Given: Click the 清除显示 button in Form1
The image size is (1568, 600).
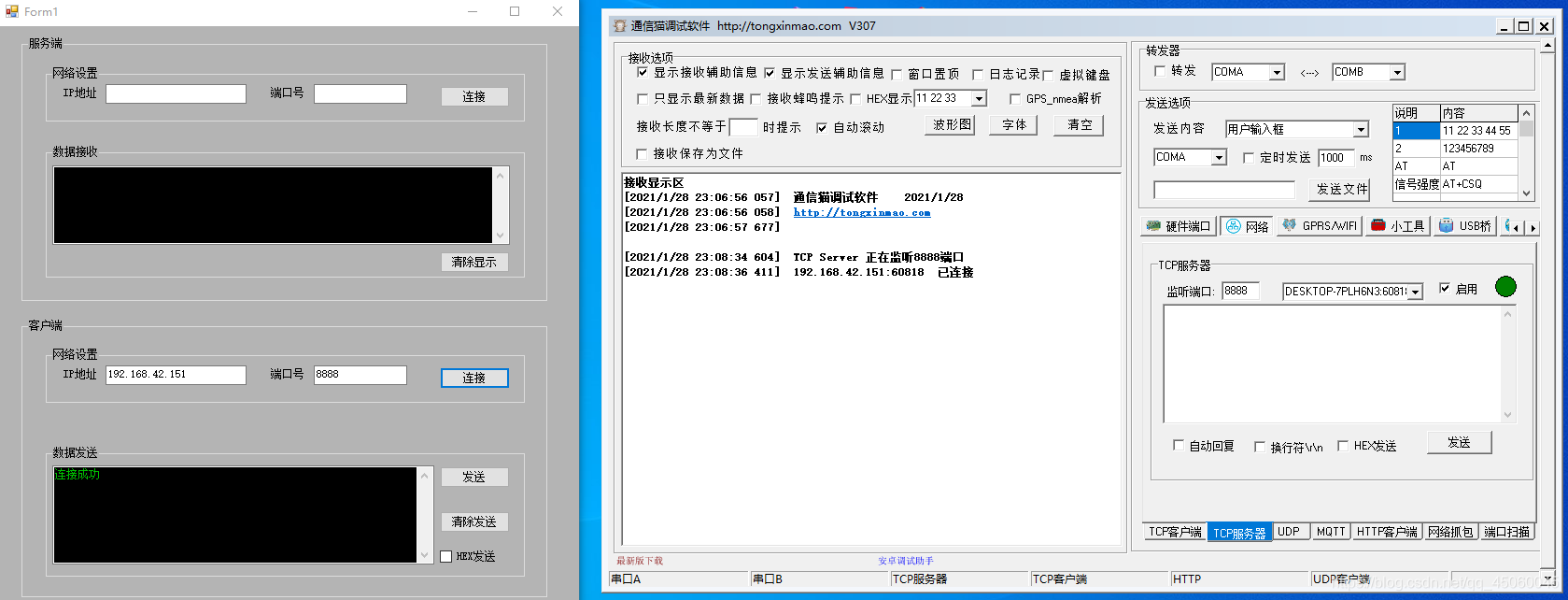Looking at the screenshot, I should [474, 262].
